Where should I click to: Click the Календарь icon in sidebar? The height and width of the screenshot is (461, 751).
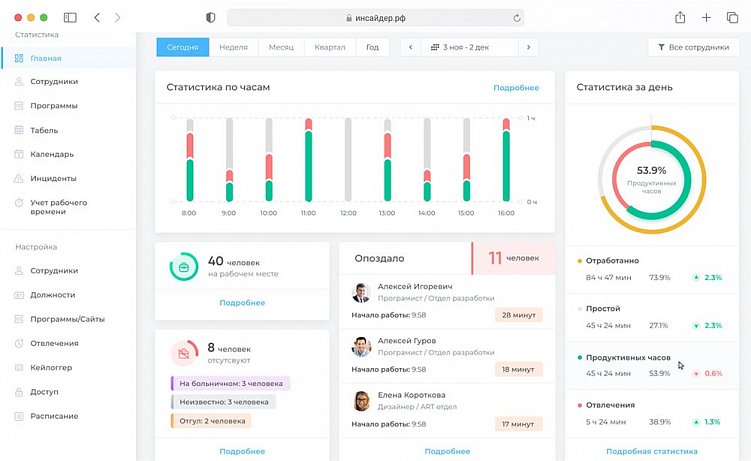pyautogui.click(x=19, y=154)
